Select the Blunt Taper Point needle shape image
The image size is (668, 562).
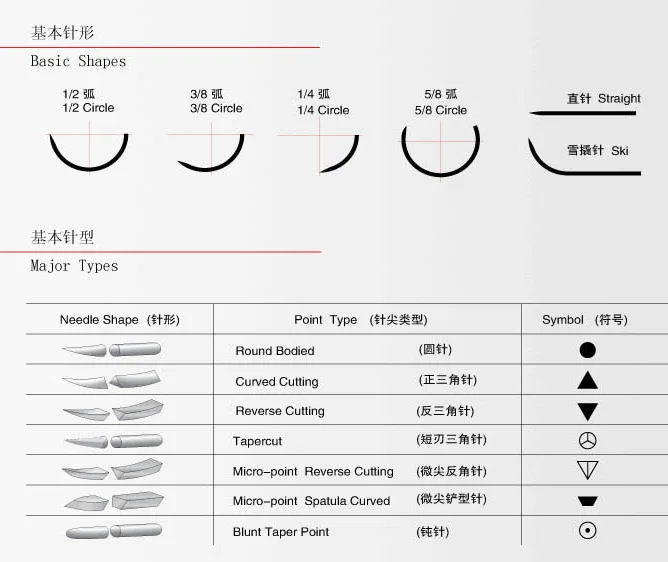coord(111,531)
